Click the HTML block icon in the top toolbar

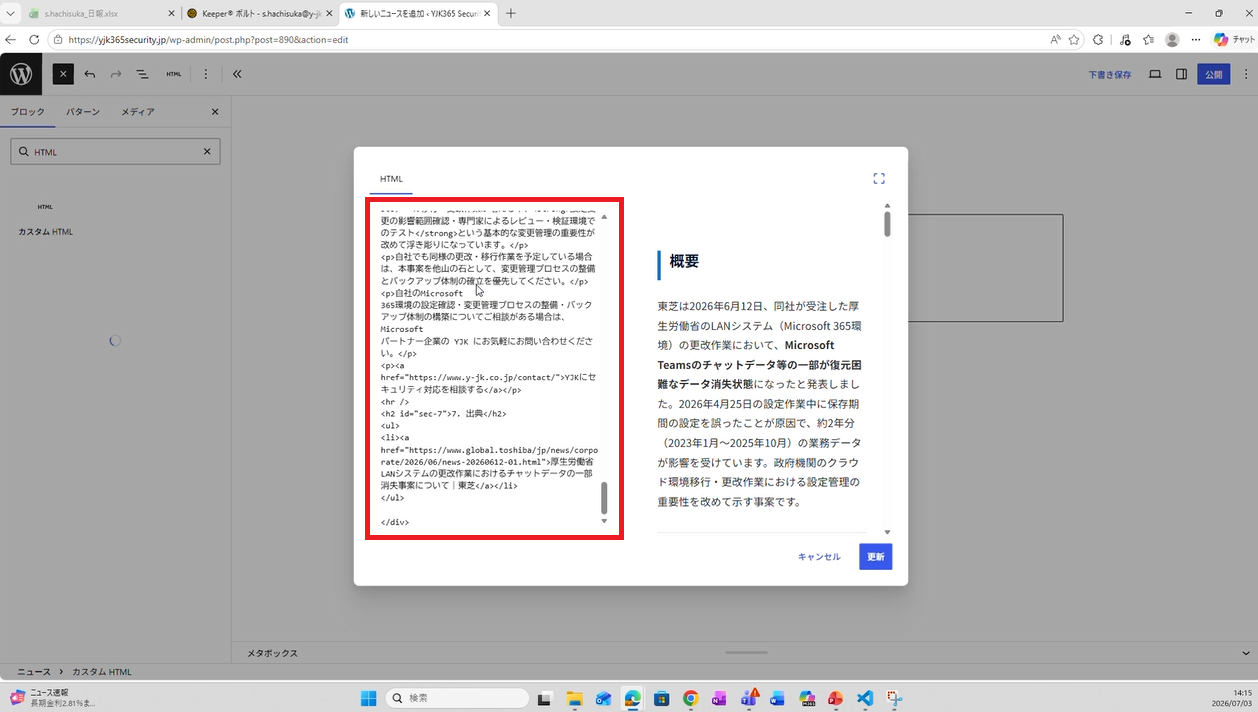[x=174, y=74]
